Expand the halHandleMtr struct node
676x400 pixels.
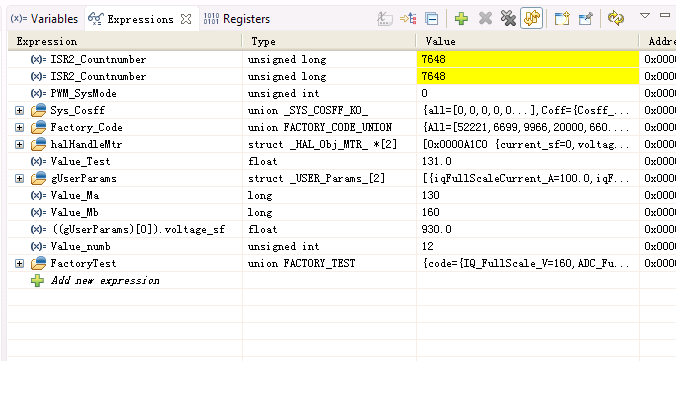tap(19, 144)
